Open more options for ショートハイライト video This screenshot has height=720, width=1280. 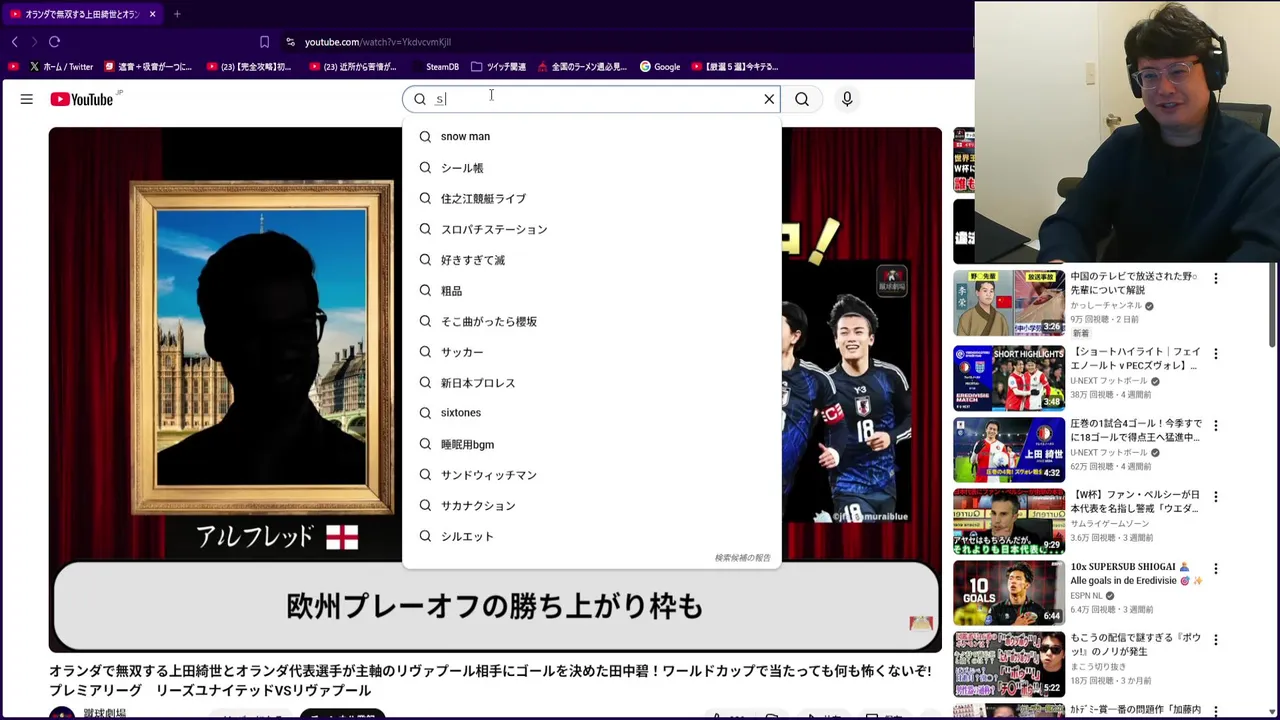1216,354
